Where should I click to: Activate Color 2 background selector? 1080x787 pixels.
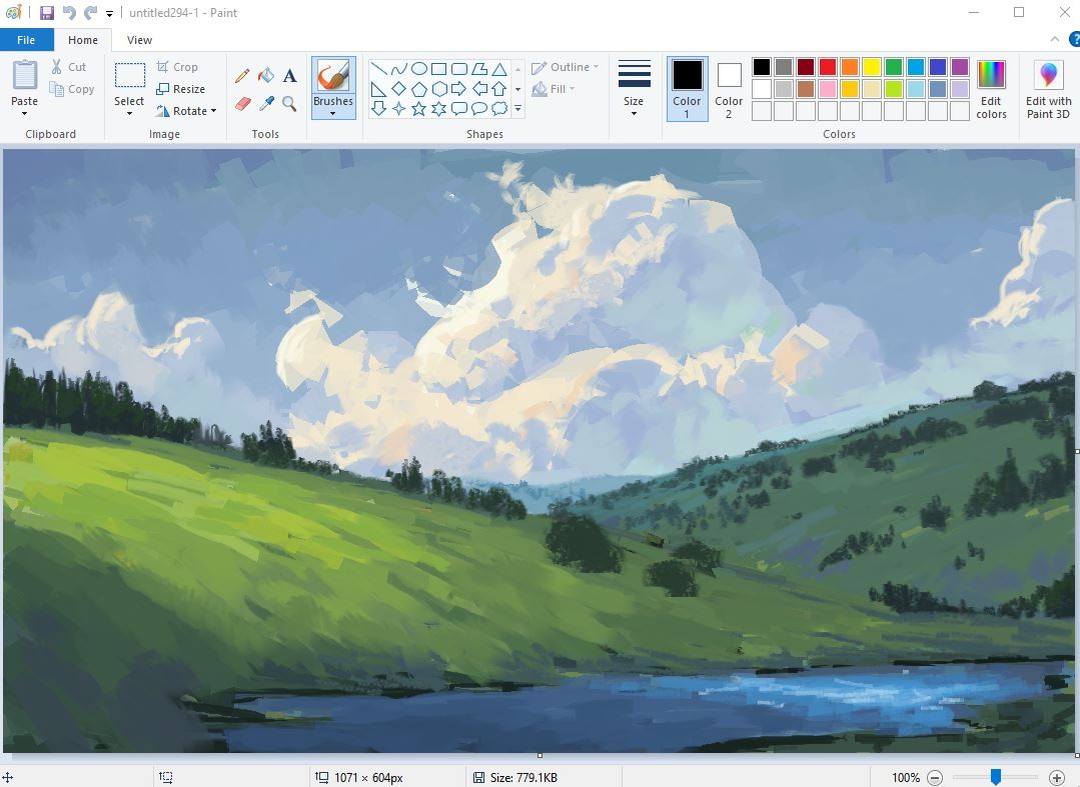(729, 90)
